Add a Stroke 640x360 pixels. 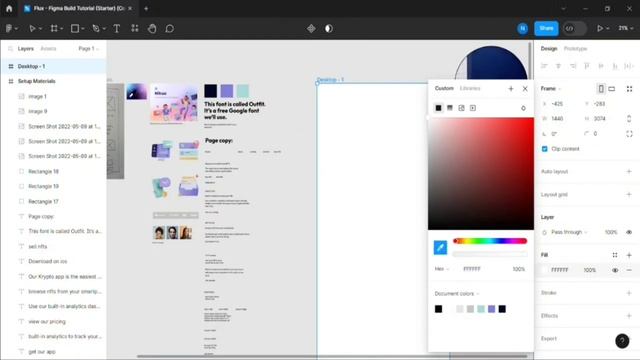point(629,293)
